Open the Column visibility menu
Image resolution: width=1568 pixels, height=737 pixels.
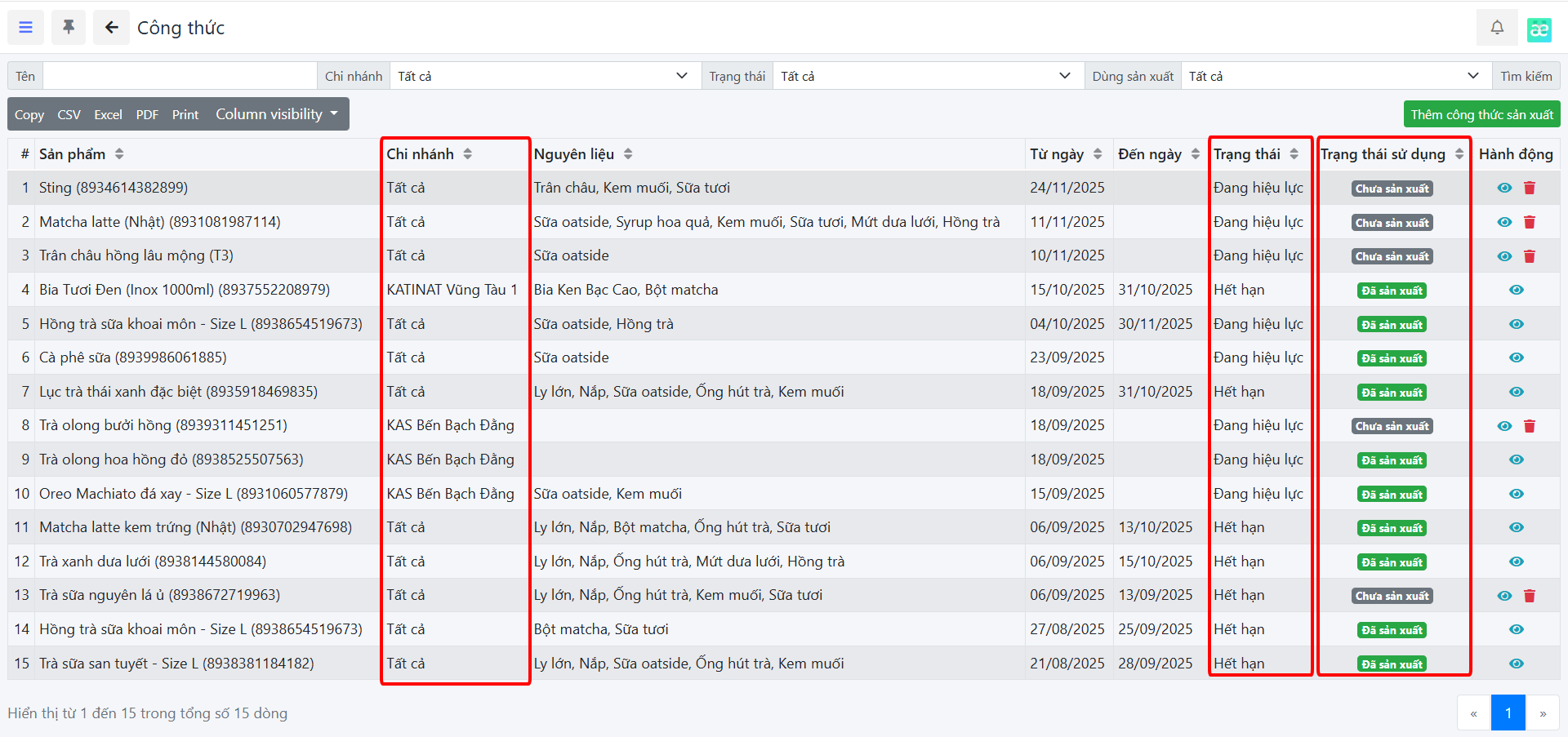coord(276,114)
